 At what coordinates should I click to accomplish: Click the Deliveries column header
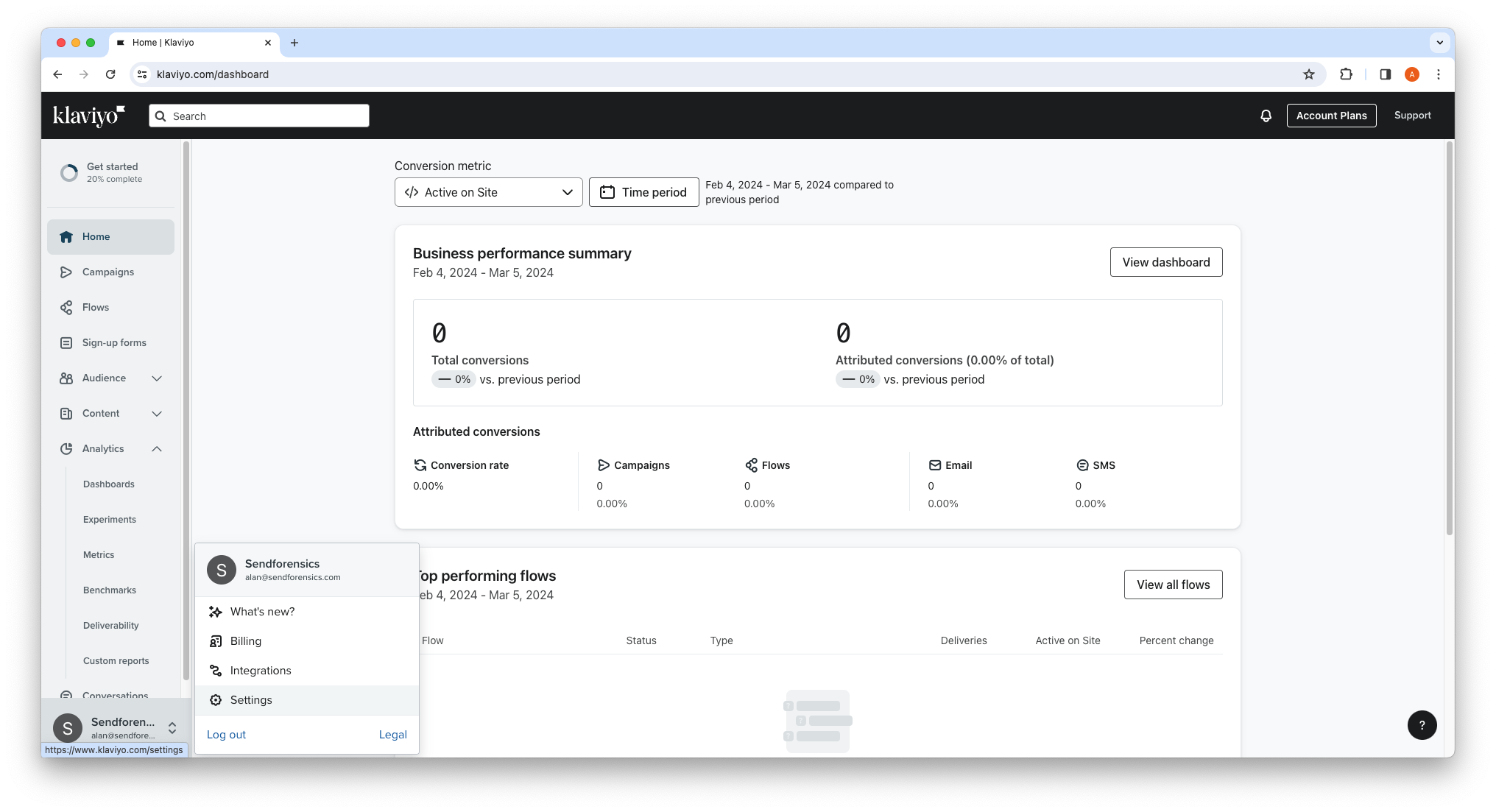pyautogui.click(x=964, y=640)
